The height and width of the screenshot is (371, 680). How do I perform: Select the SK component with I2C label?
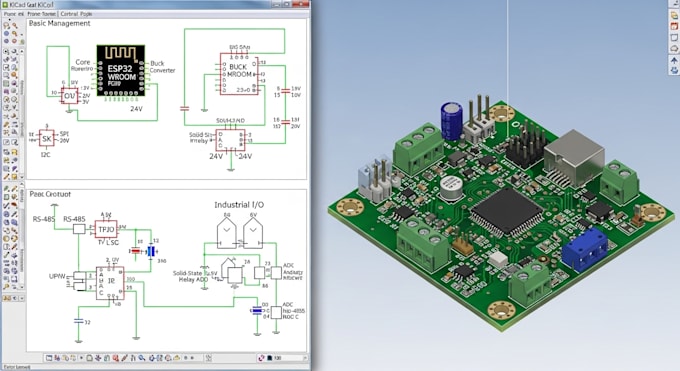click(x=46, y=138)
